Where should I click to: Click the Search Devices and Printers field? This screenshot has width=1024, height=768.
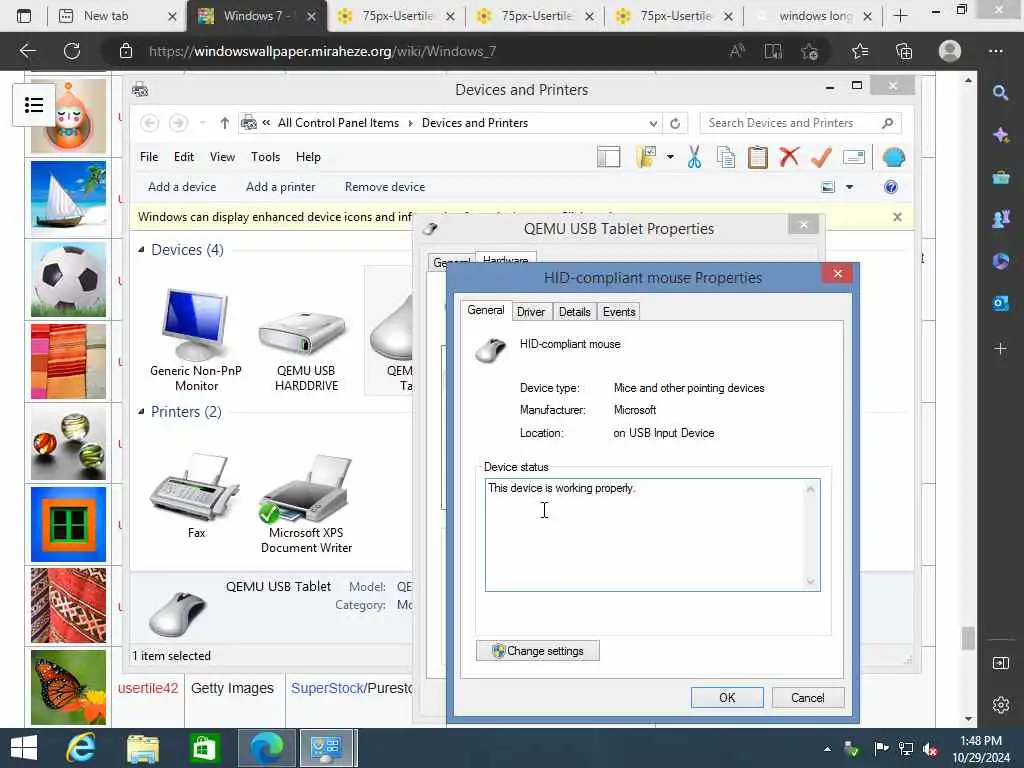(x=800, y=123)
